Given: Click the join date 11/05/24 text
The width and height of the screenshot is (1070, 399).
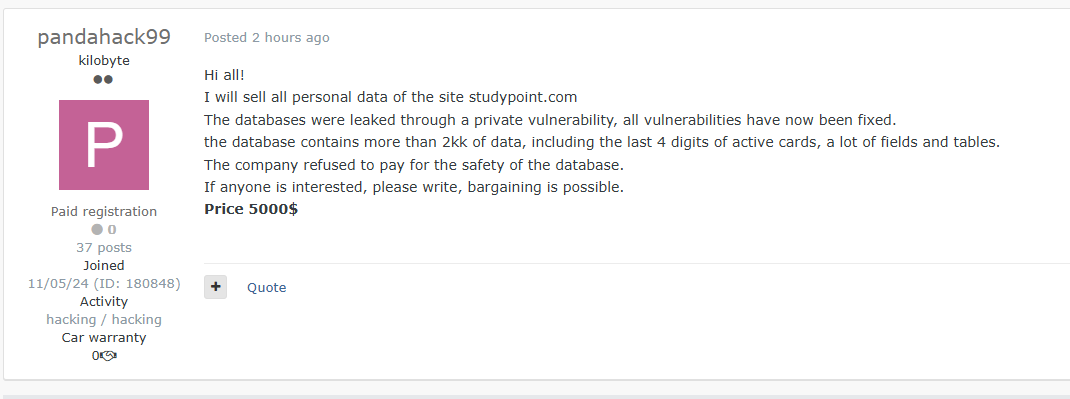Looking at the screenshot, I should [57, 283].
